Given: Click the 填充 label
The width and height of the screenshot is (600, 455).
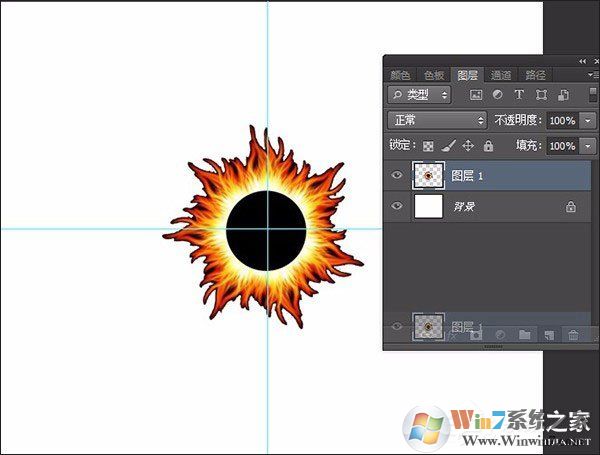Looking at the screenshot, I should tap(529, 146).
